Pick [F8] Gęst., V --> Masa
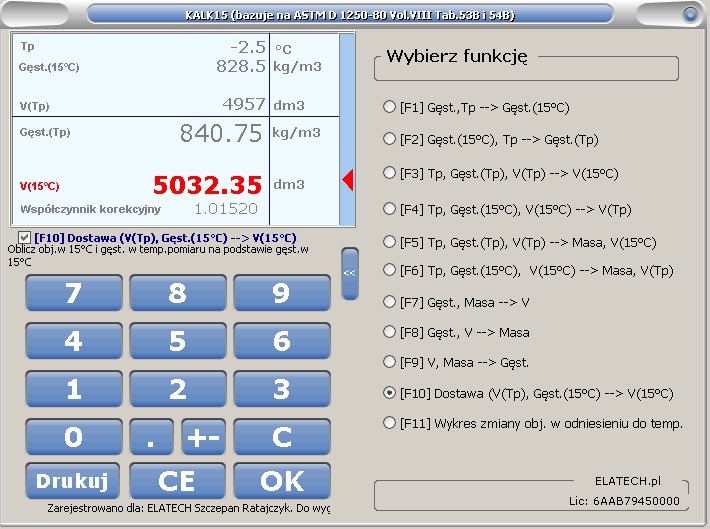 pos(456,332)
